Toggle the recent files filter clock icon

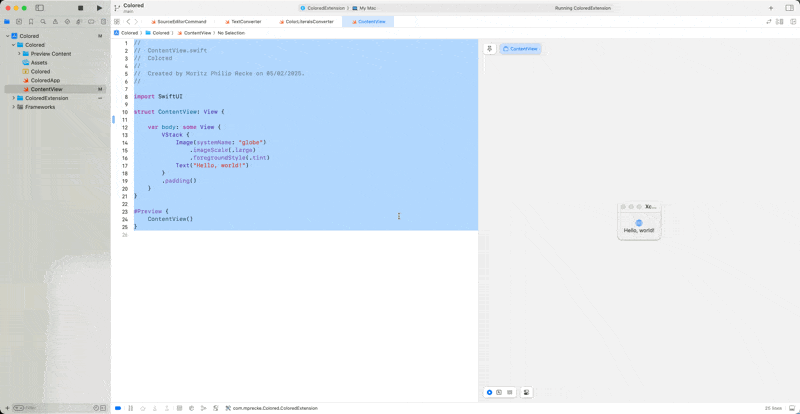click(x=96, y=408)
